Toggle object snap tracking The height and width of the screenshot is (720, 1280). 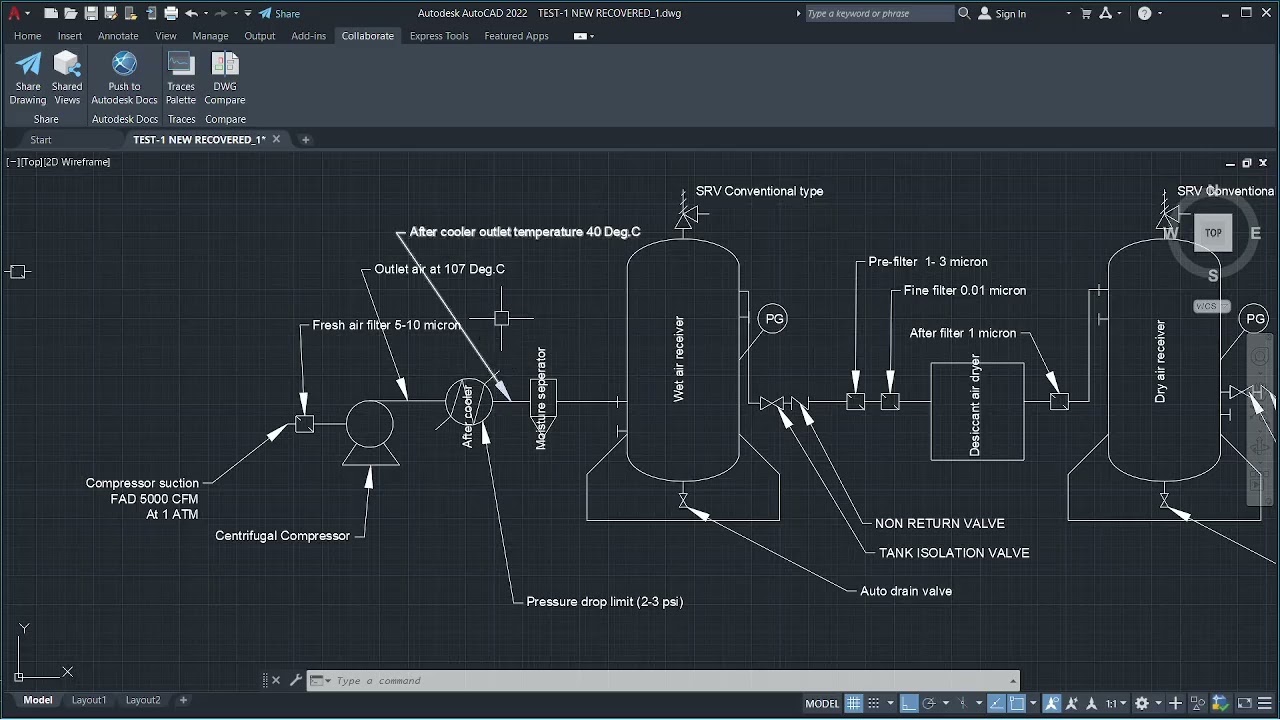[x=996, y=704]
